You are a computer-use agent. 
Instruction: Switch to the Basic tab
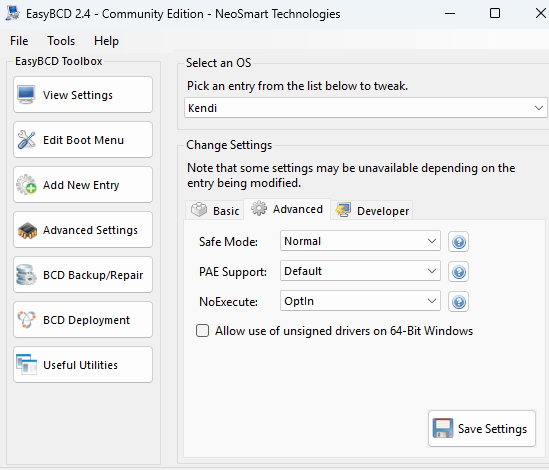tap(215, 210)
